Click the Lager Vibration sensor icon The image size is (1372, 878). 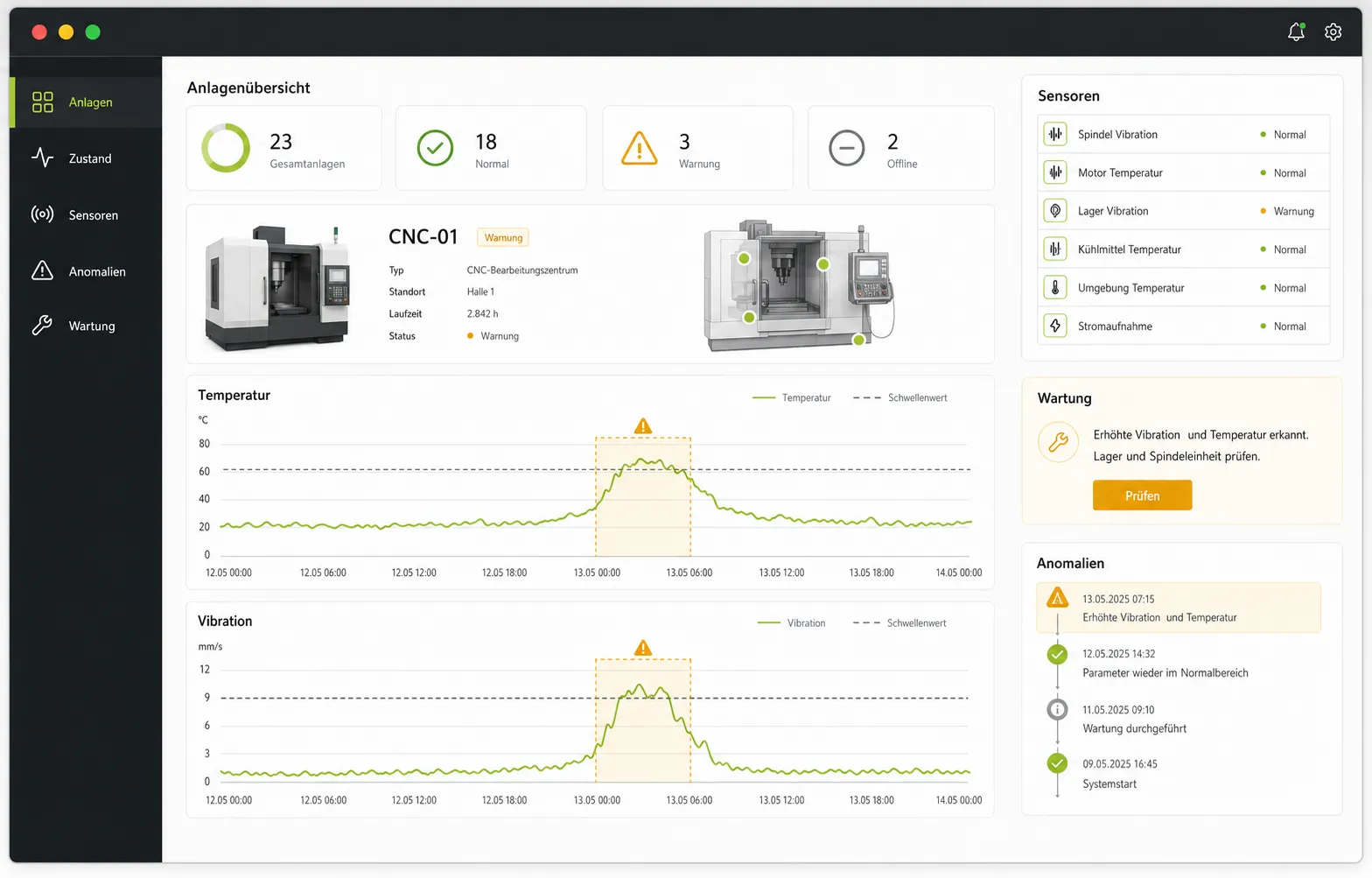coord(1055,211)
